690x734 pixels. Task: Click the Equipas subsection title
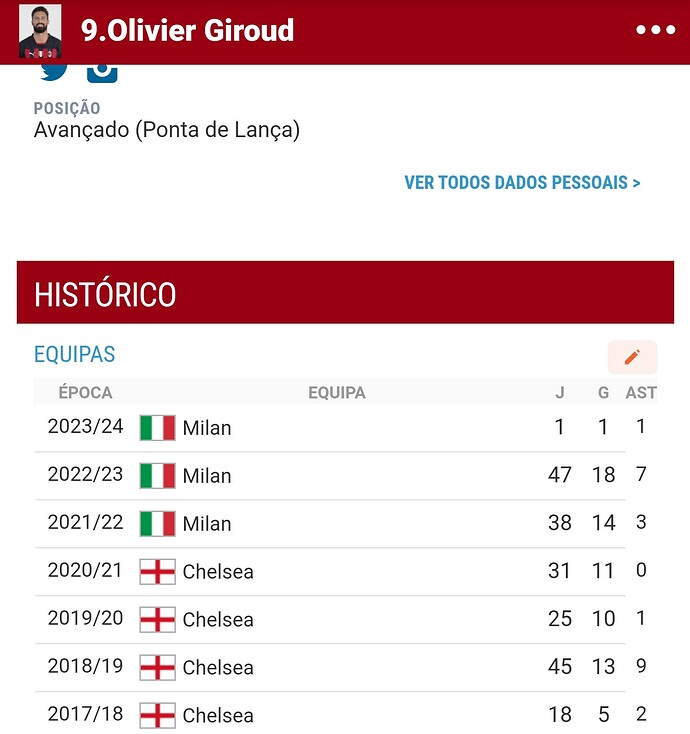(74, 354)
